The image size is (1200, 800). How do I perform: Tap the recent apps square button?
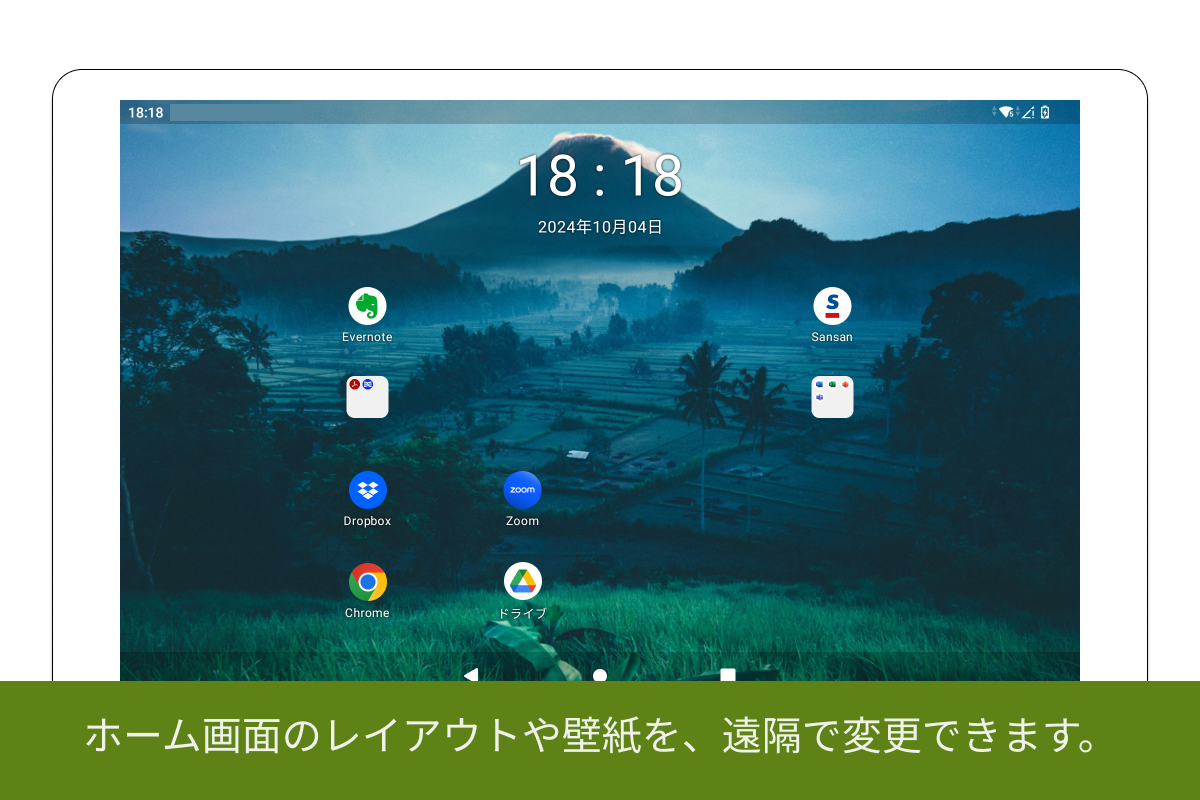click(x=728, y=676)
